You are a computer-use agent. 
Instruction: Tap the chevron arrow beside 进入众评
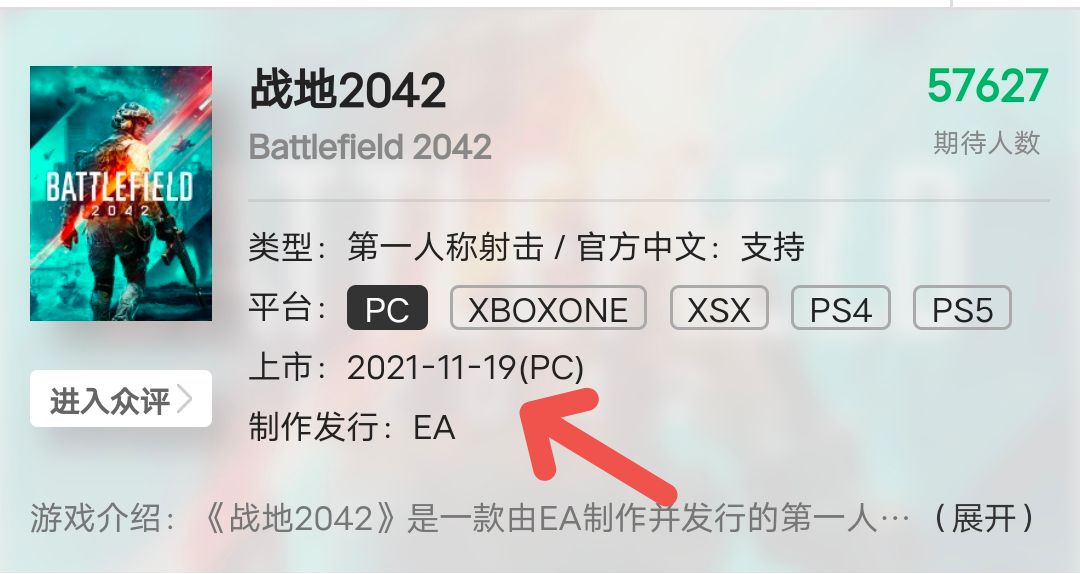[184, 399]
